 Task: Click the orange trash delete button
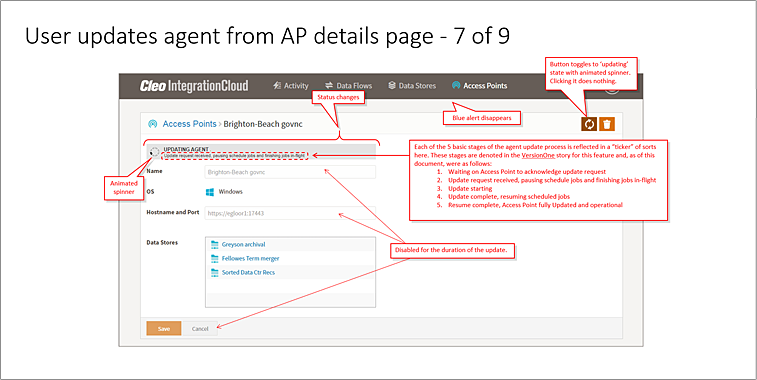click(x=607, y=124)
